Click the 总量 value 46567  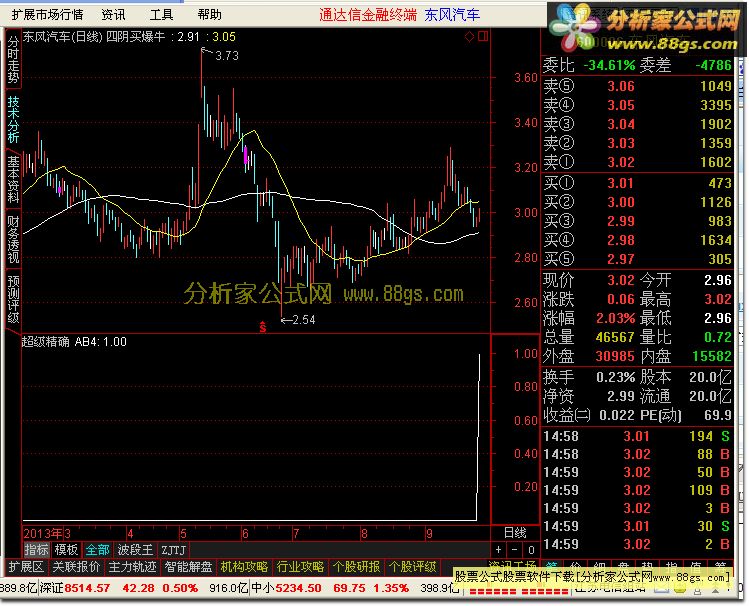click(x=615, y=337)
